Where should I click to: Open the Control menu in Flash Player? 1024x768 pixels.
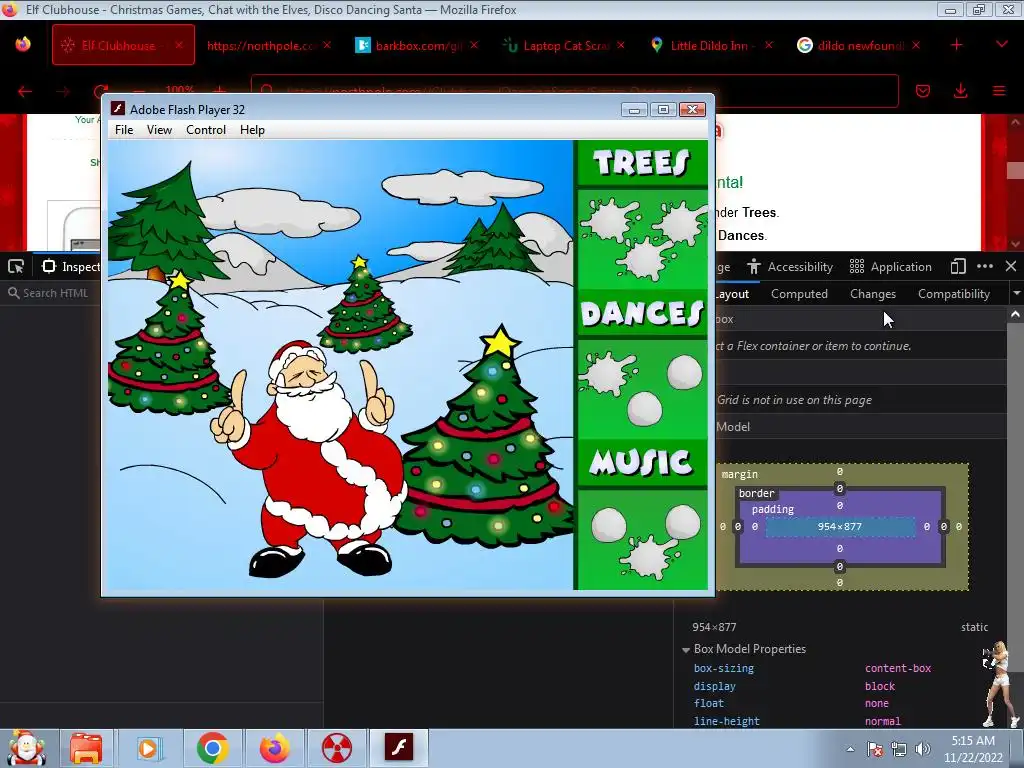206,129
